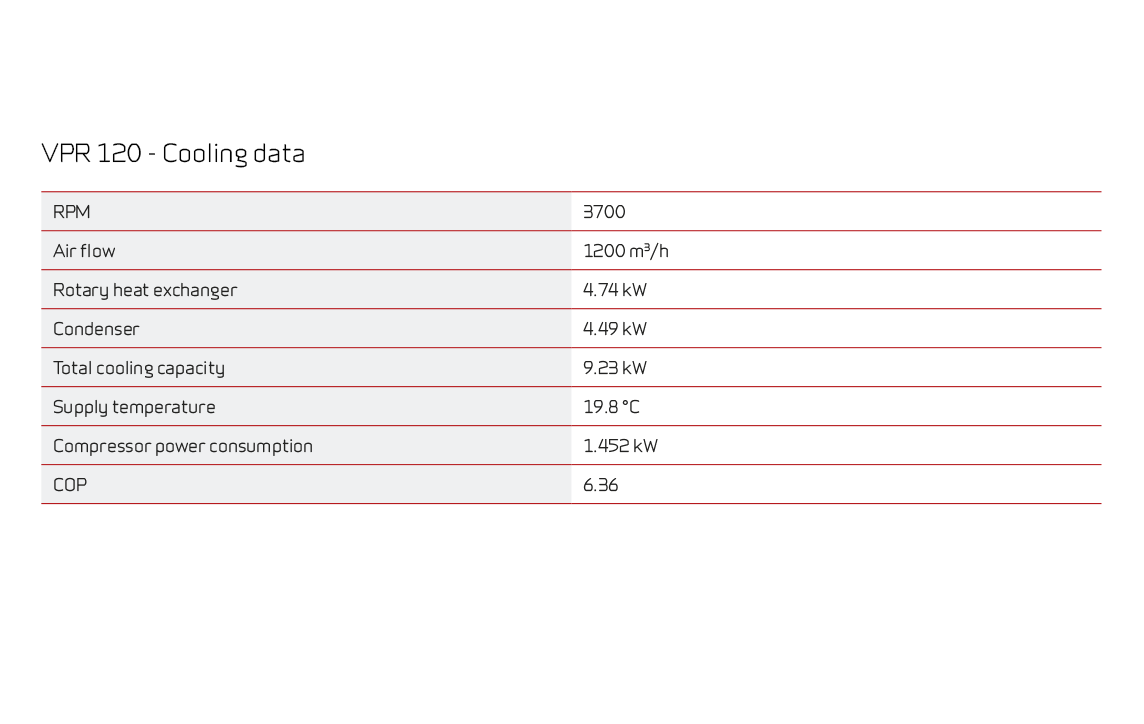Select the COP row label
This screenshot has width=1144, height=724.
click(x=70, y=485)
